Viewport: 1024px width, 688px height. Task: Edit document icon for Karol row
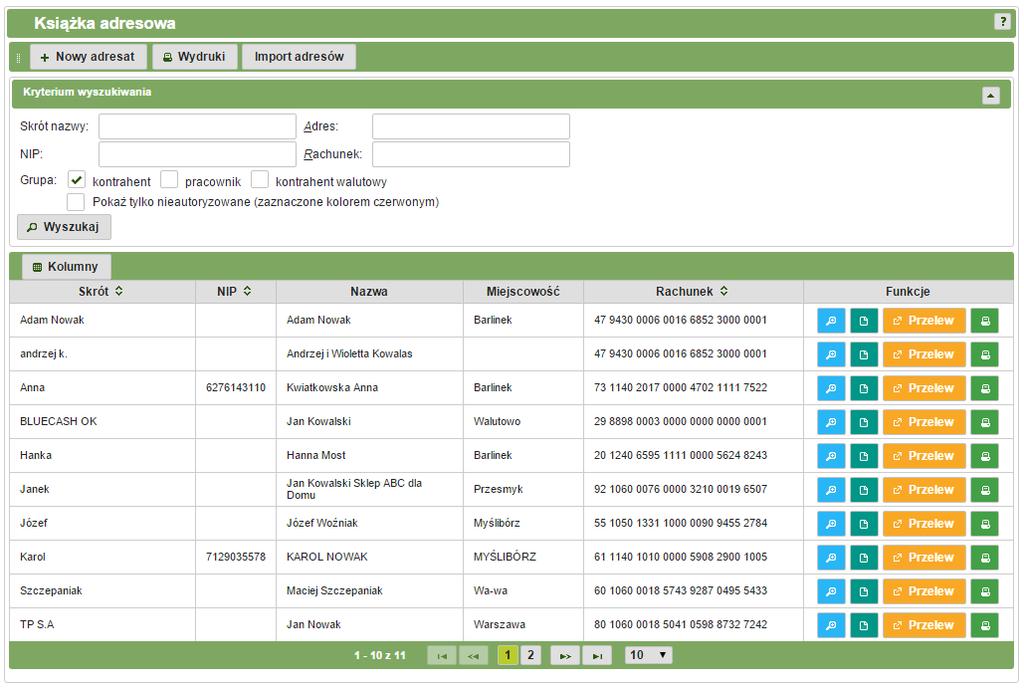click(x=863, y=558)
